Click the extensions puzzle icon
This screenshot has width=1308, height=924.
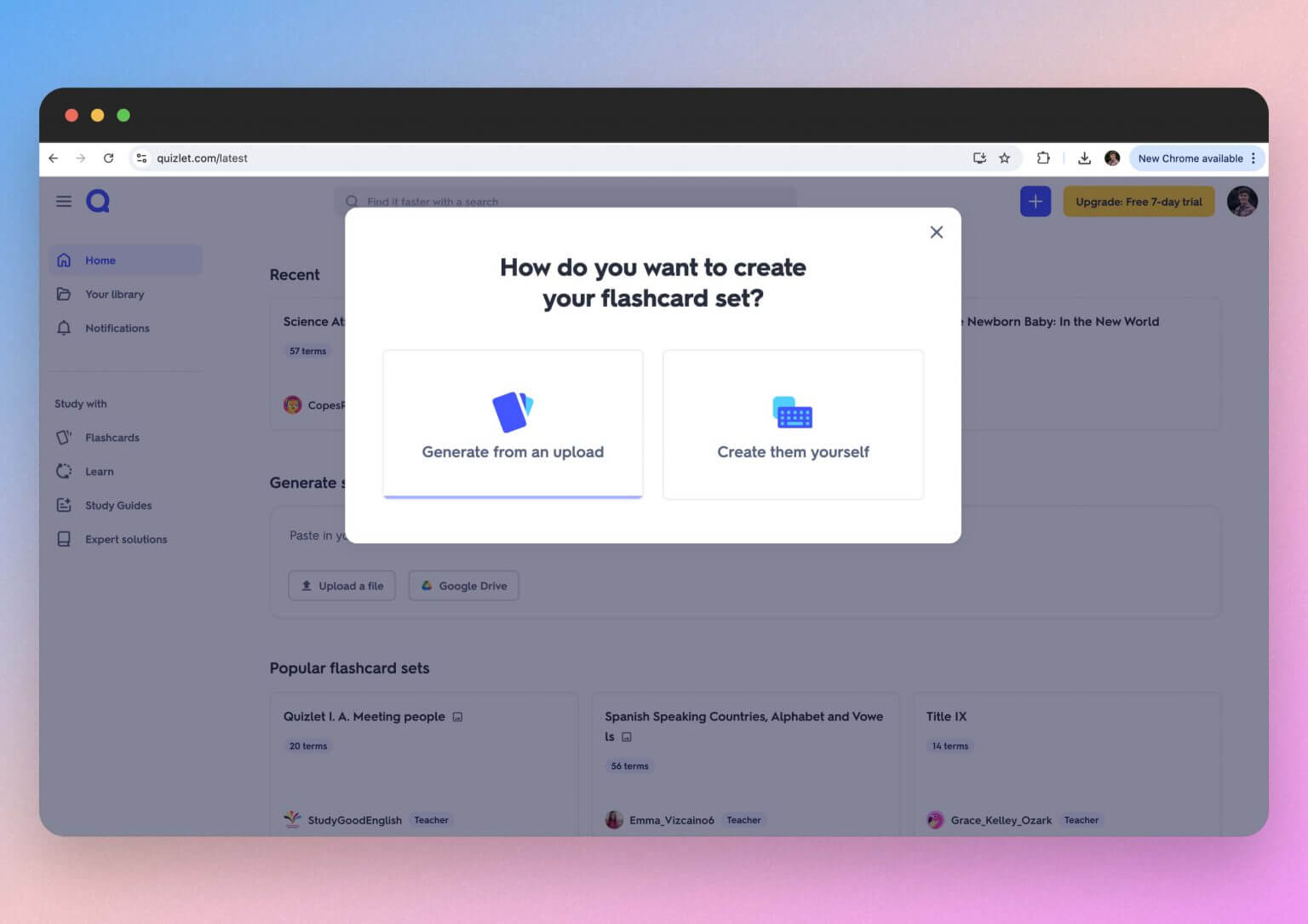(x=1042, y=158)
